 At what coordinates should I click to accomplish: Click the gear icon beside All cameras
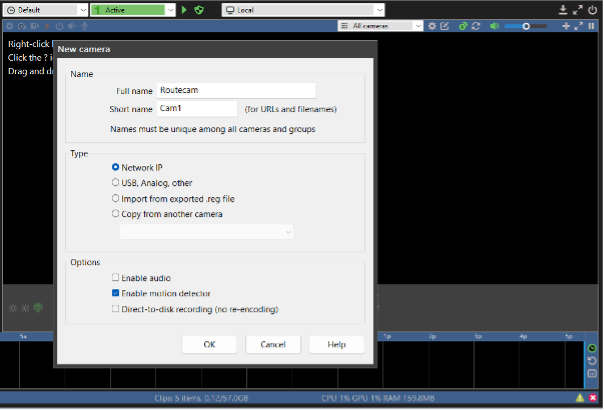click(432, 26)
